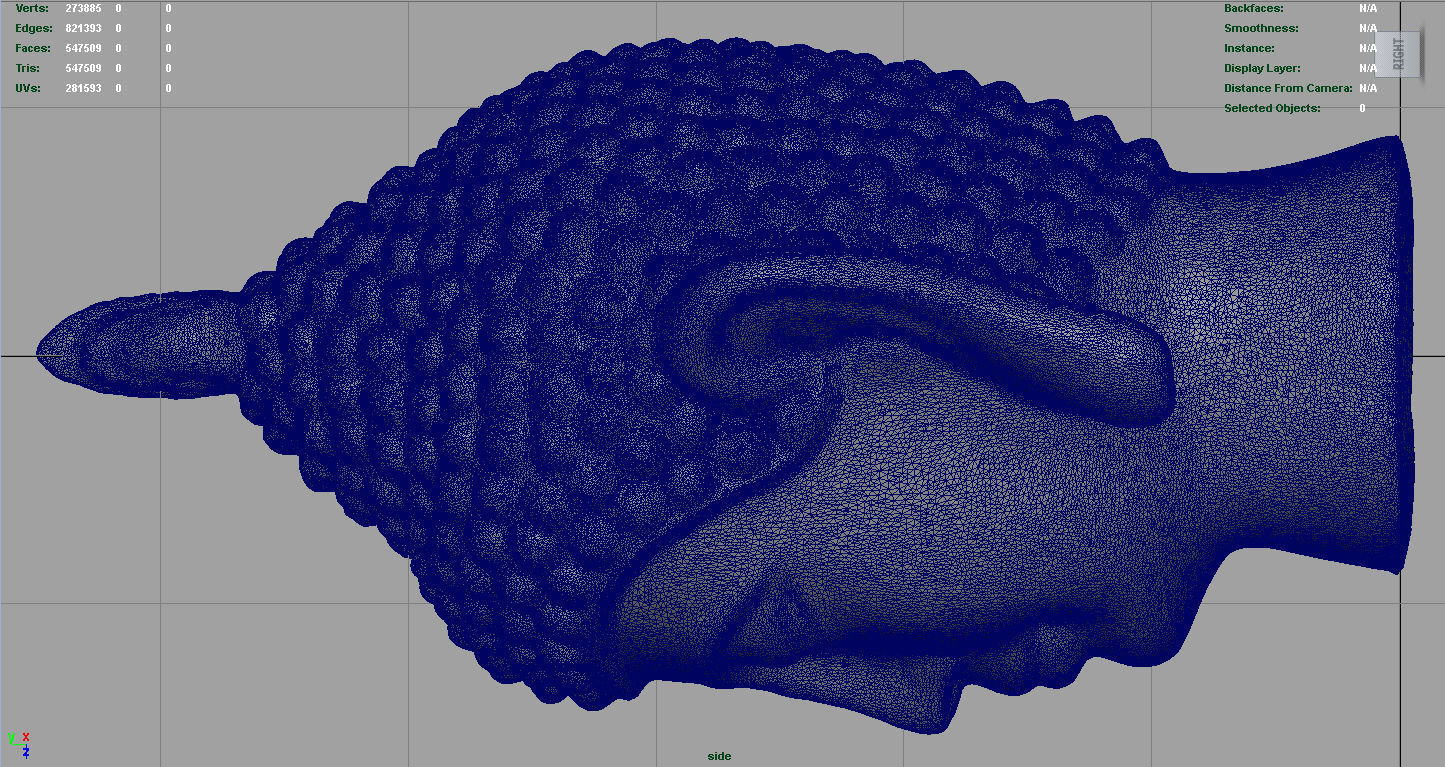The image size is (1445, 767).
Task: Click the N/A value beside Backfaces
Action: coord(1368,8)
